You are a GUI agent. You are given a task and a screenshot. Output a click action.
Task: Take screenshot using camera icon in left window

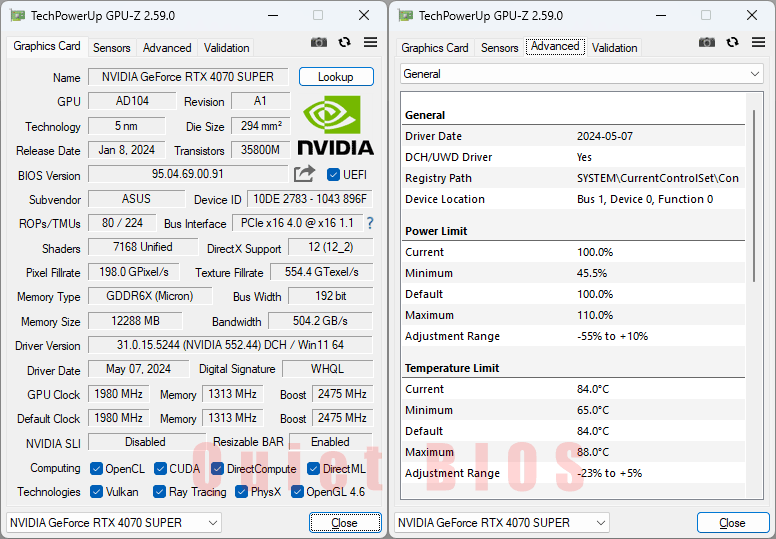319,43
